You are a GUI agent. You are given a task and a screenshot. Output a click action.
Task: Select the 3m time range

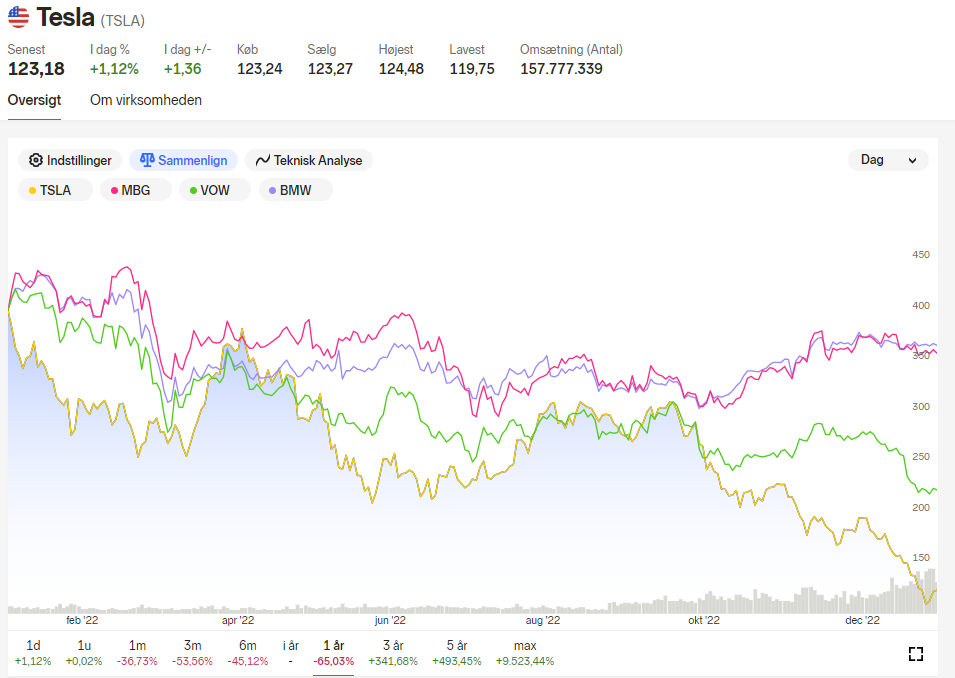coord(192,653)
